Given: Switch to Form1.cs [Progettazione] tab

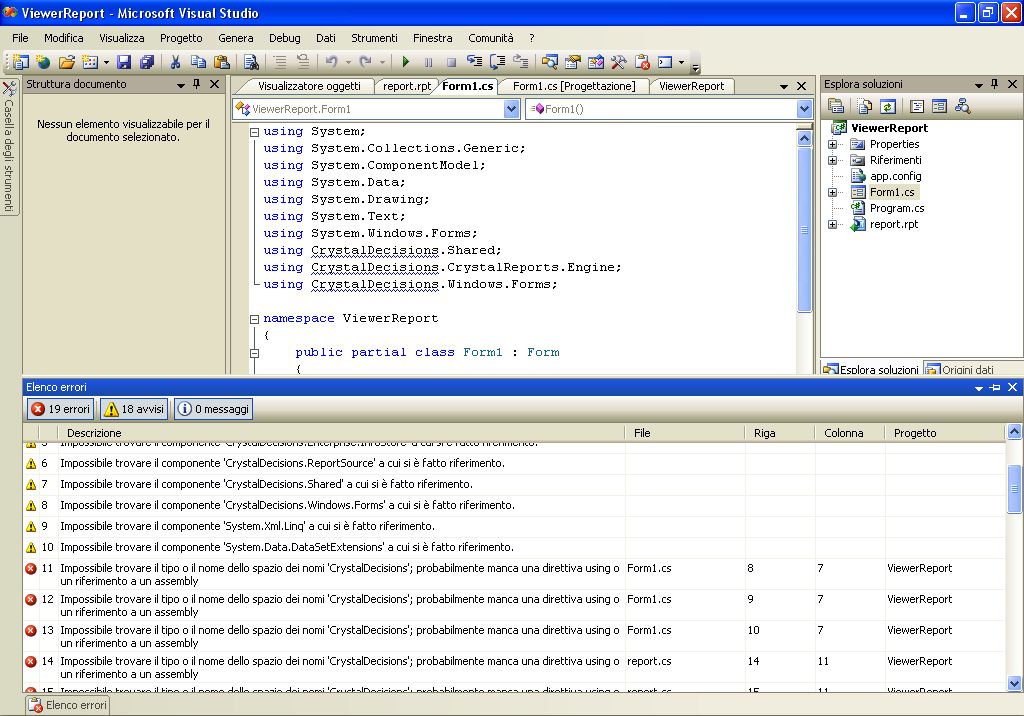Looking at the screenshot, I should (x=573, y=86).
